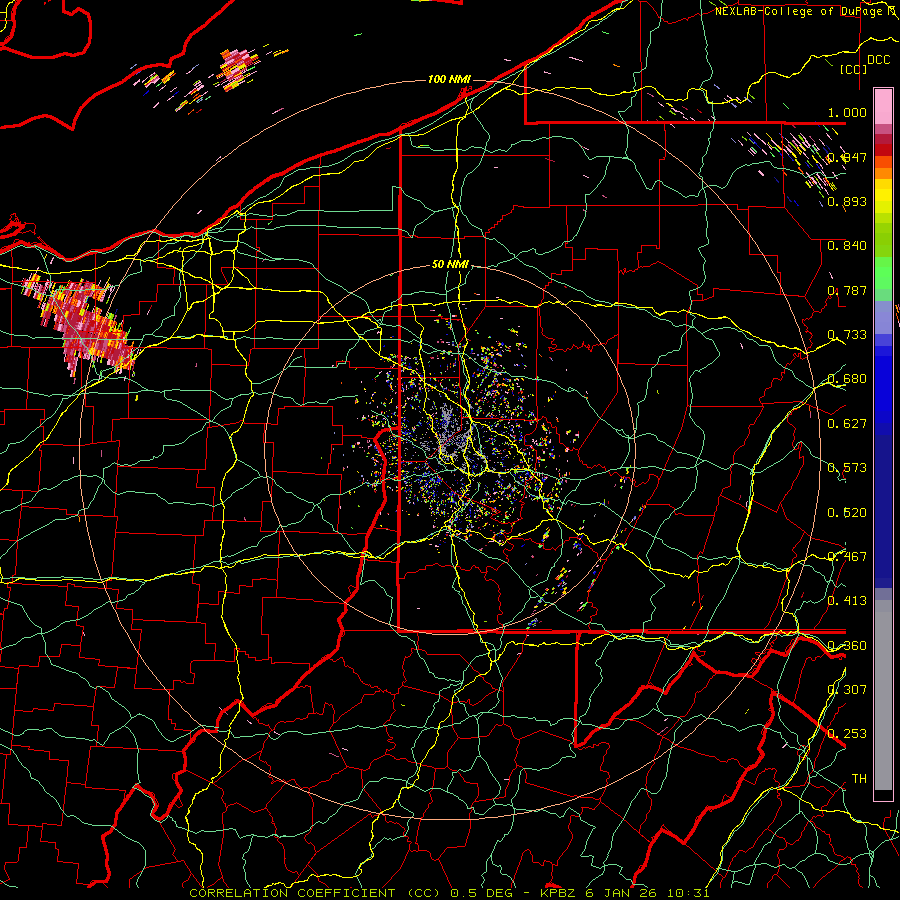Viewport: 900px width, 900px height.
Task: Click the 0.573 legend value
Action: click(x=847, y=468)
